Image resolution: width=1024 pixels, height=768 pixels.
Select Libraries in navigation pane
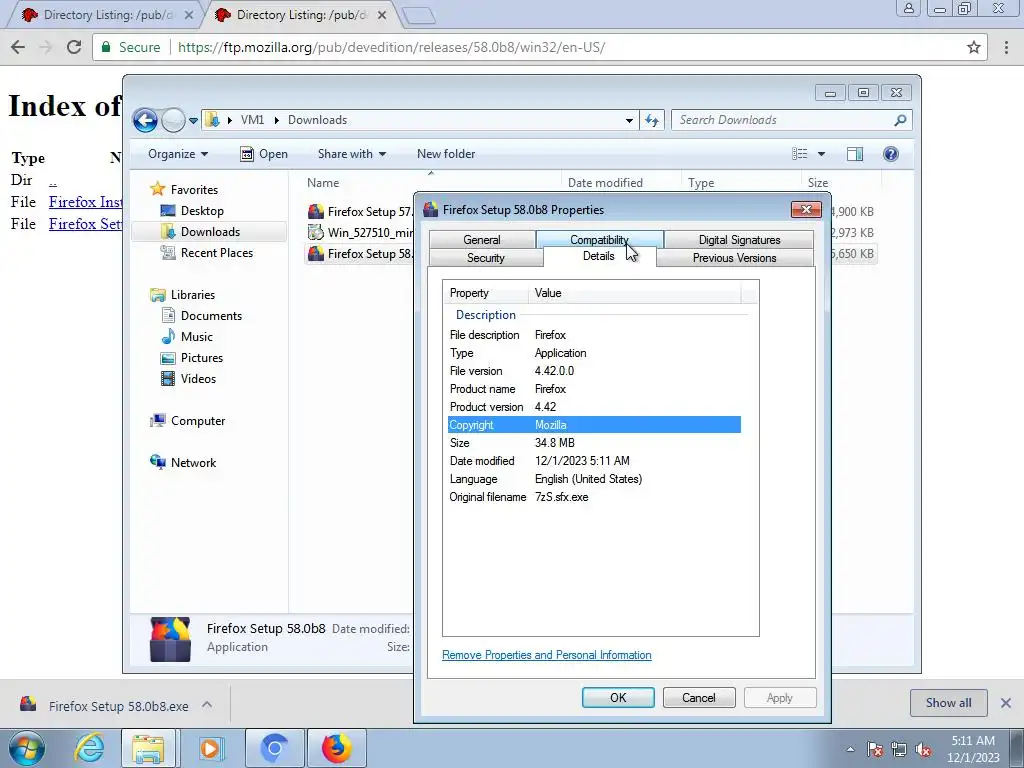193,295
